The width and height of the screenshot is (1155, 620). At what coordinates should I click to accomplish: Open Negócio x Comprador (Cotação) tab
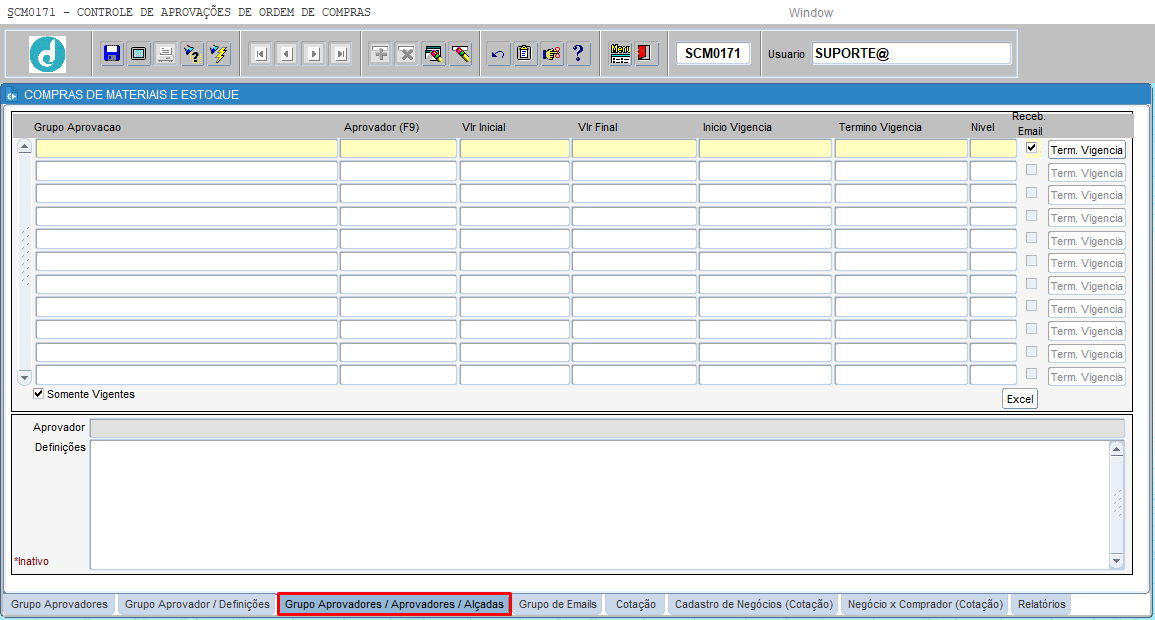tap(925, 605)
